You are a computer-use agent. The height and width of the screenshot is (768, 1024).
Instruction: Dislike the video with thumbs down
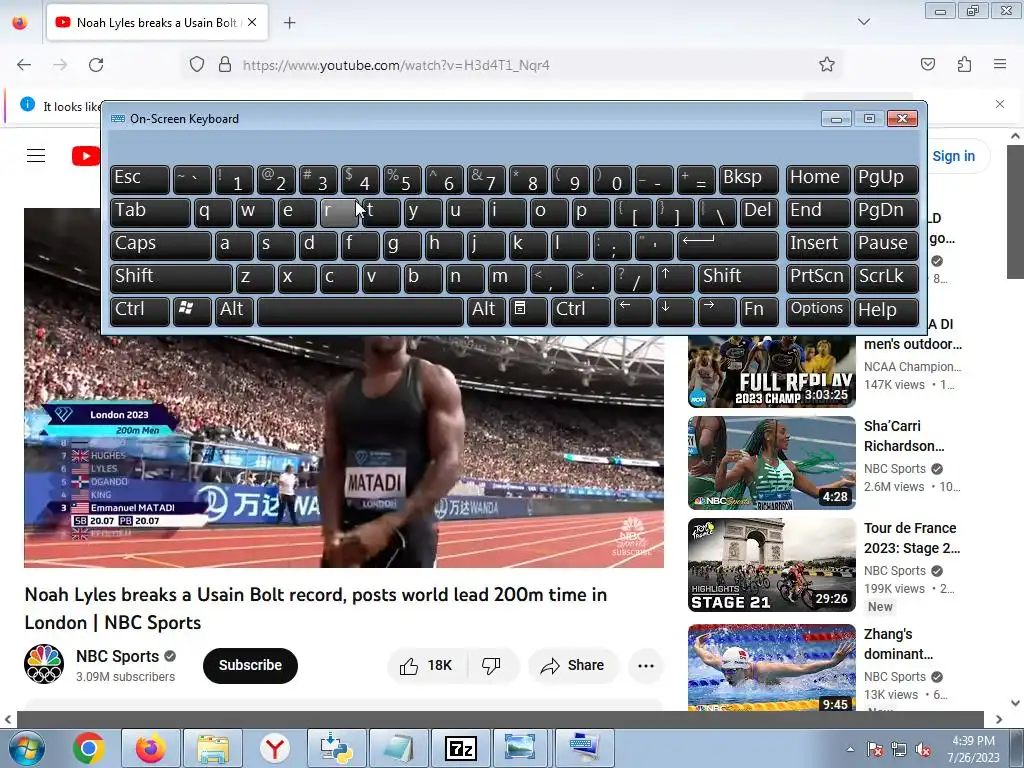[x=491, y=665]
